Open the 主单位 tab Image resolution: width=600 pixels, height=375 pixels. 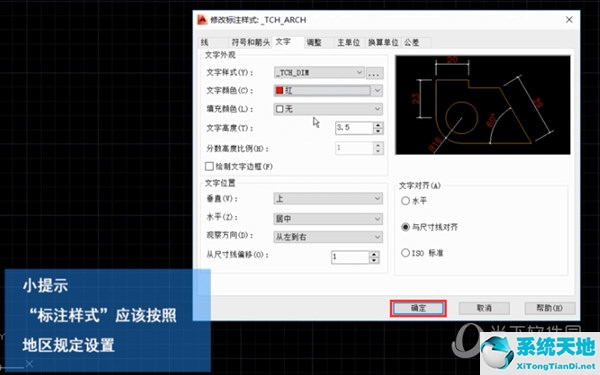point(349,42)
